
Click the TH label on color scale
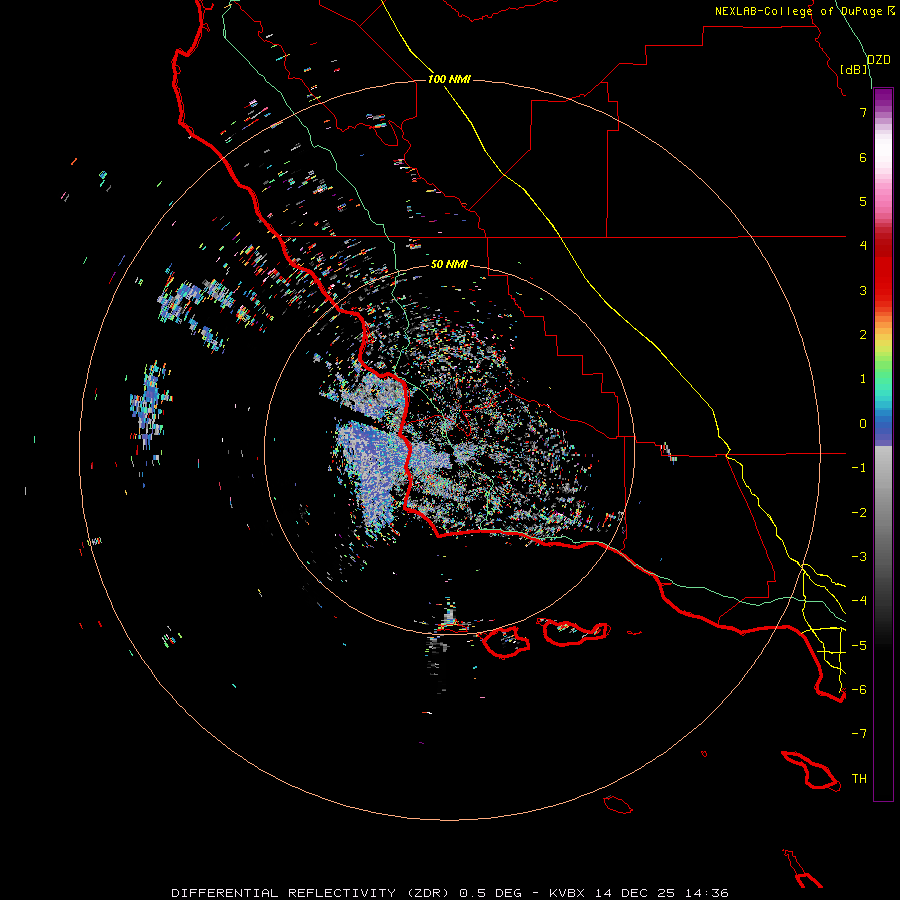tap(859, 779)
